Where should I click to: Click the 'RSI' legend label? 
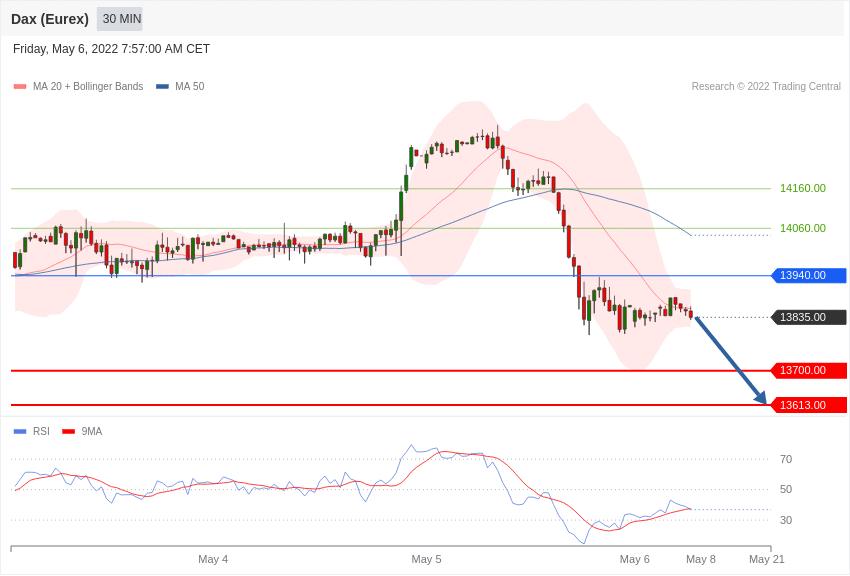coord(41,431)
